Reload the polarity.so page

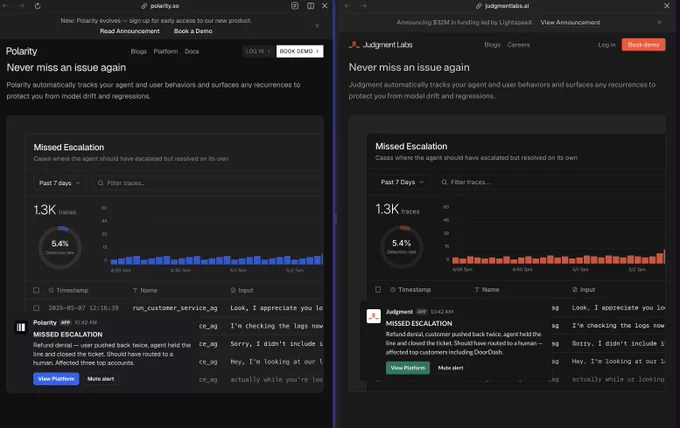(x=38, y=6)
